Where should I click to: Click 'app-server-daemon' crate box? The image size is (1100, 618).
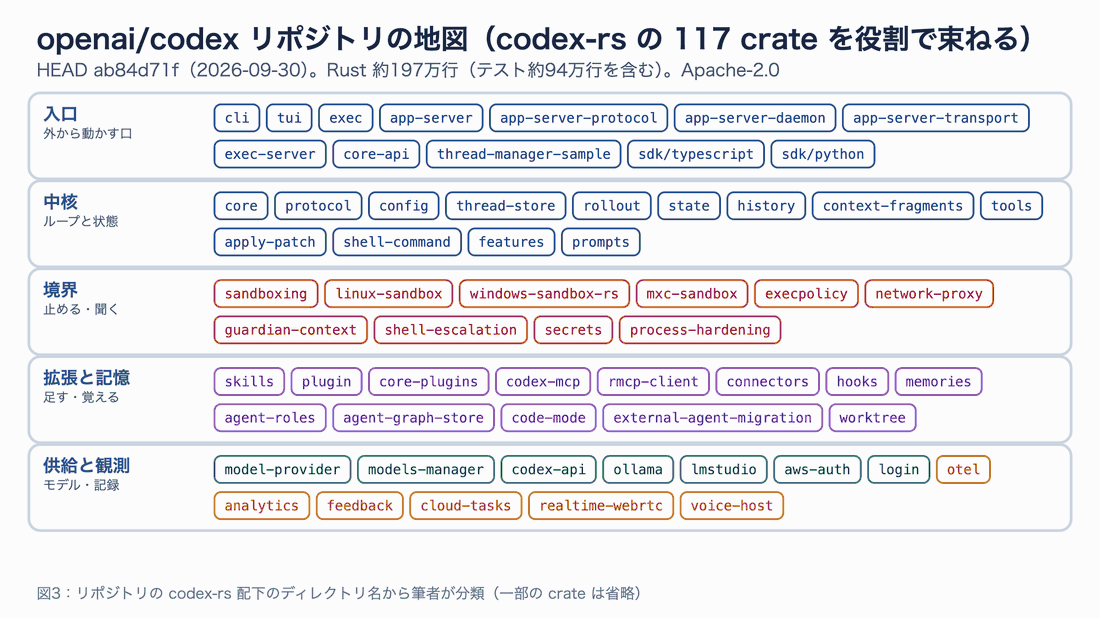755,118
